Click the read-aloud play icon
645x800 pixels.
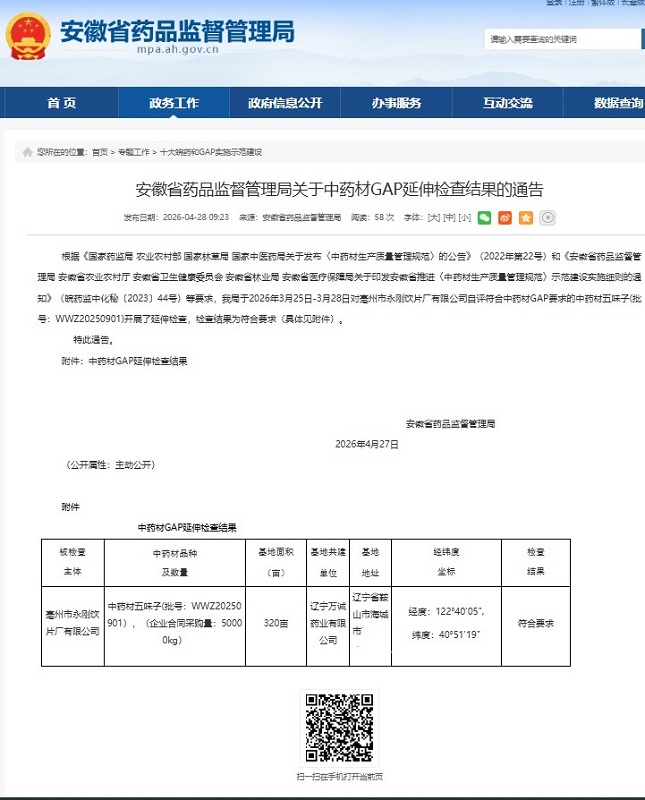click(547, 218)
